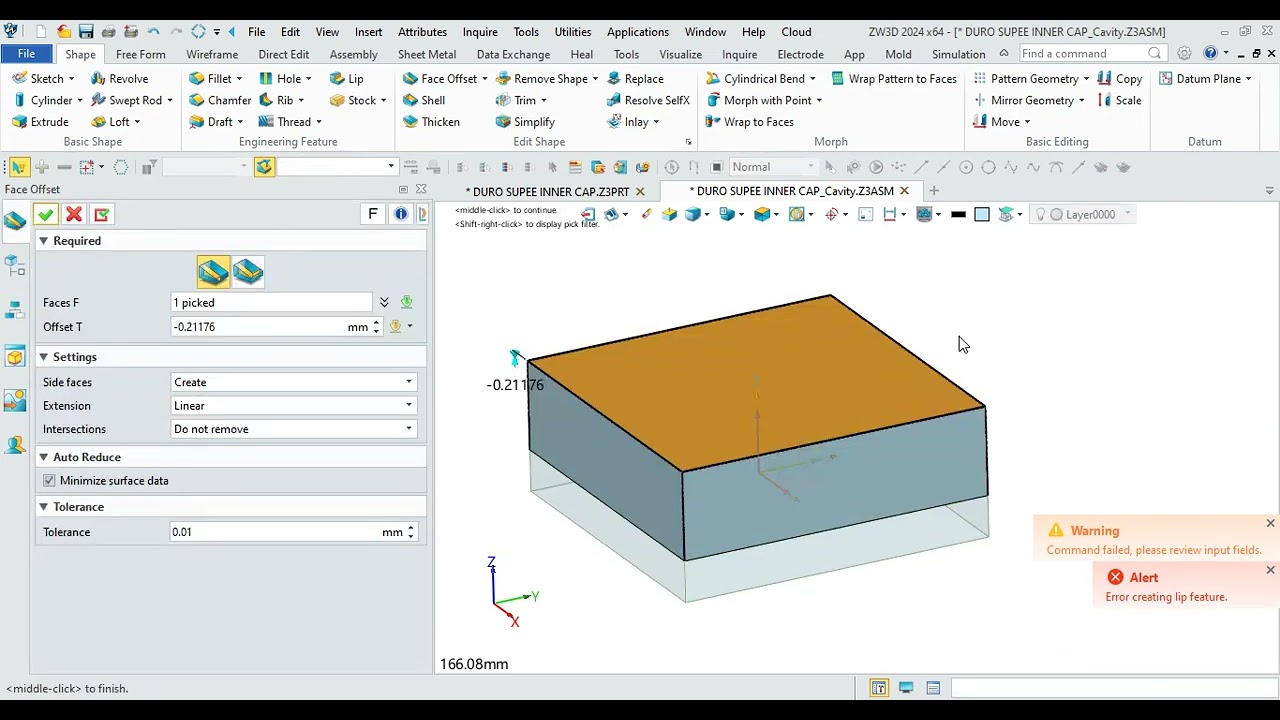Toggle Layer0000 light bulb visibility
This screenshot has height=720, width=1280.
coord(1040,214)
